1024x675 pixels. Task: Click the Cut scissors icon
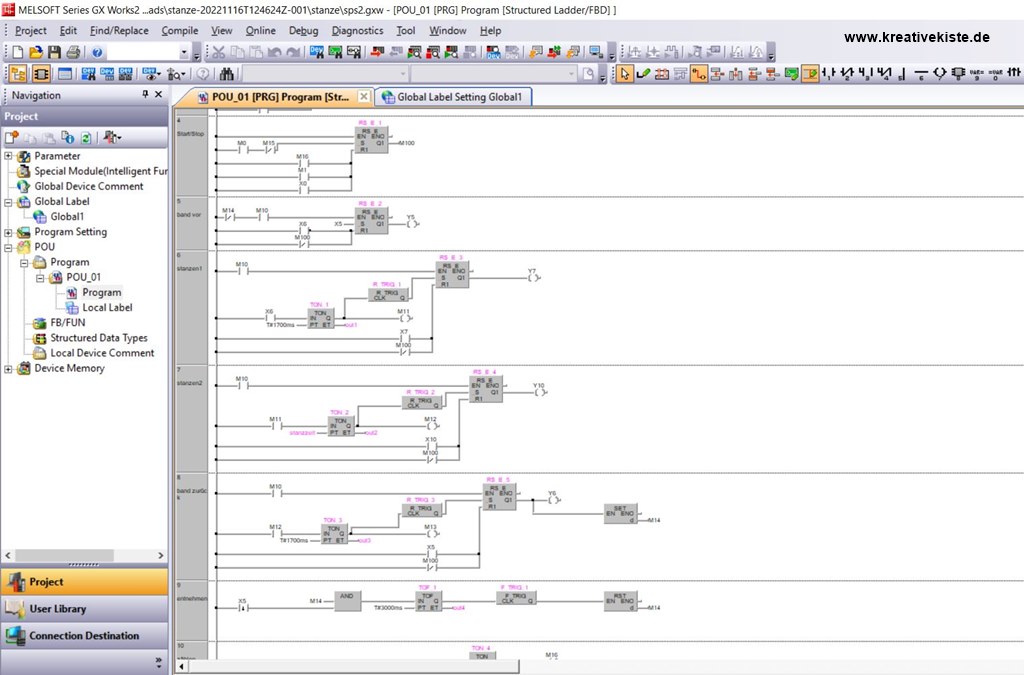[218, 52]
